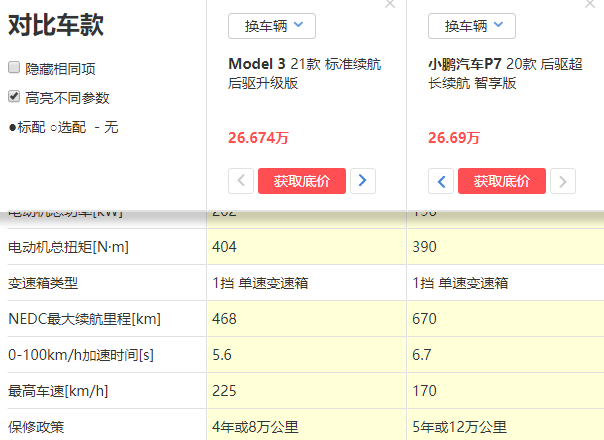Click 获取底价 under Model 3

[x=302, y=181]
